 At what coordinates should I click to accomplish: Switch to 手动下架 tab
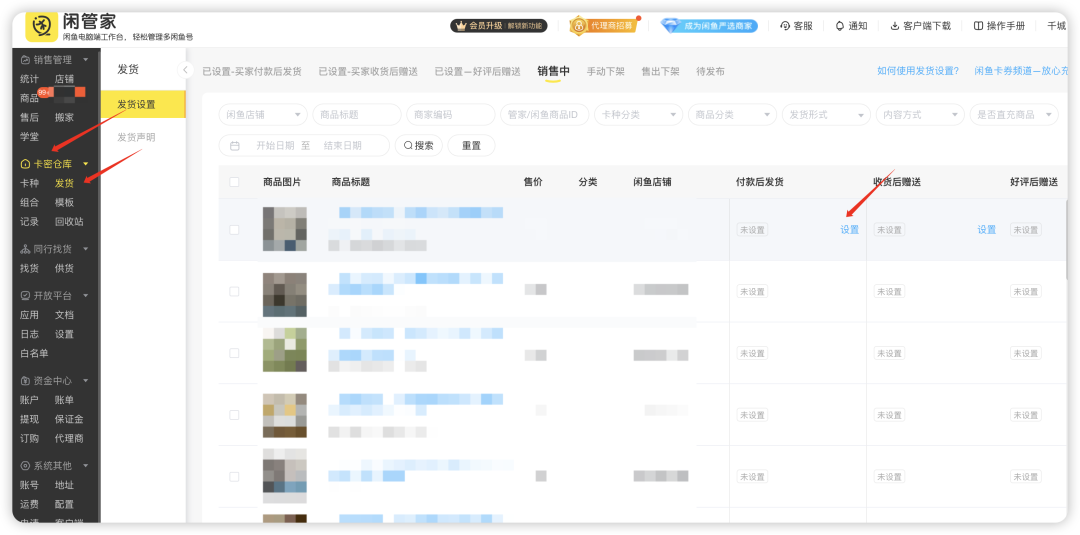605,72
